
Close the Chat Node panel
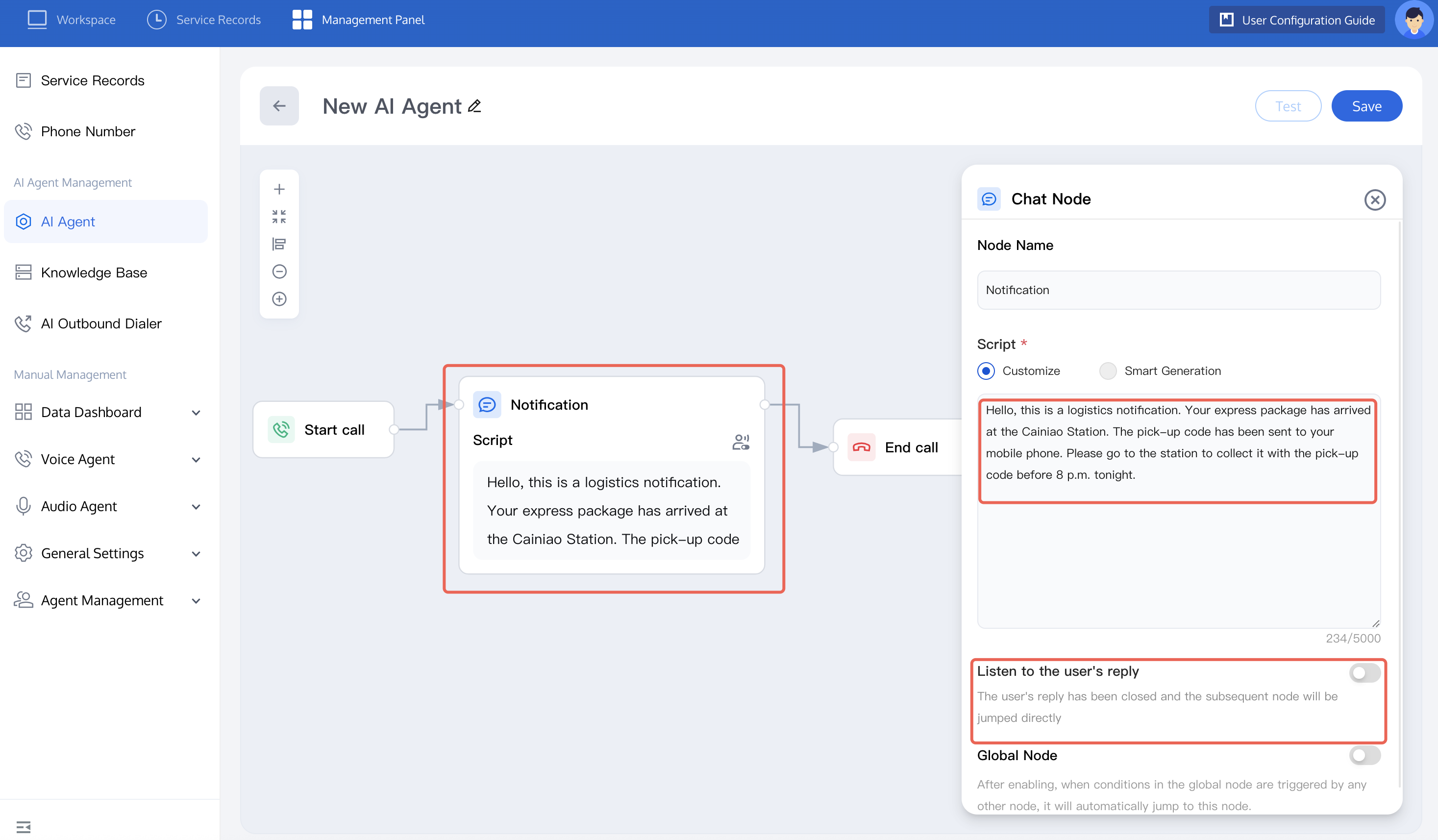pos(1374,200)
